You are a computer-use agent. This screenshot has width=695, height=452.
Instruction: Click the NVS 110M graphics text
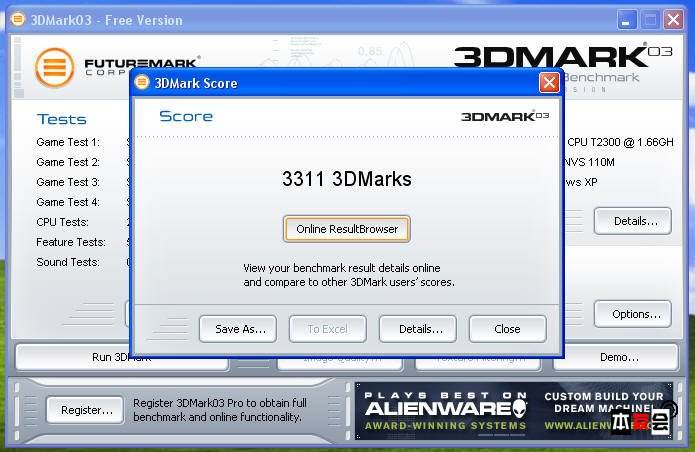tap(589, 162)
